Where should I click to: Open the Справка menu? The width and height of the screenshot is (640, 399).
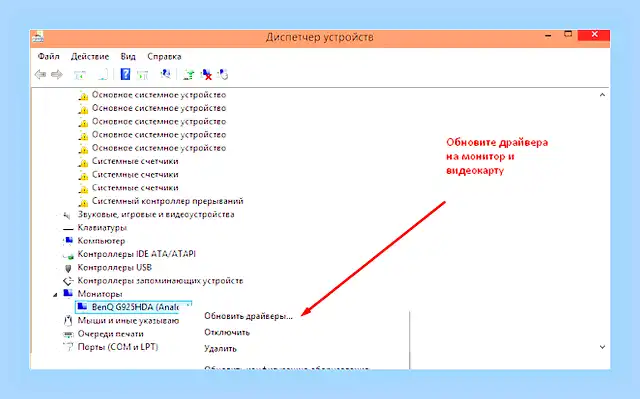164,56
